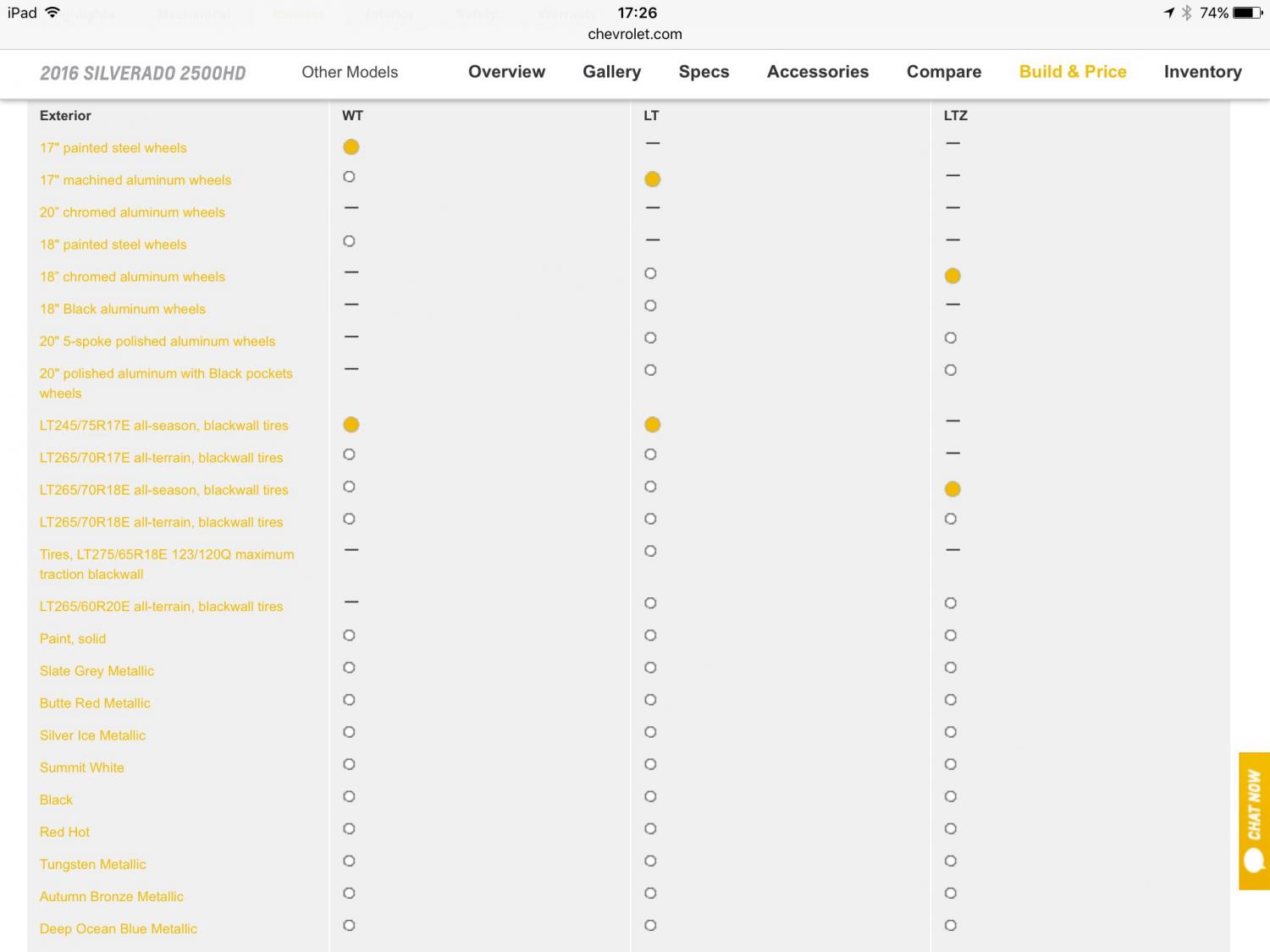This screenshot has width=1270, height=952.
Task: Click LTZ standard dot for LT265/70R18E all-season tires
Action: click(952, 489)
